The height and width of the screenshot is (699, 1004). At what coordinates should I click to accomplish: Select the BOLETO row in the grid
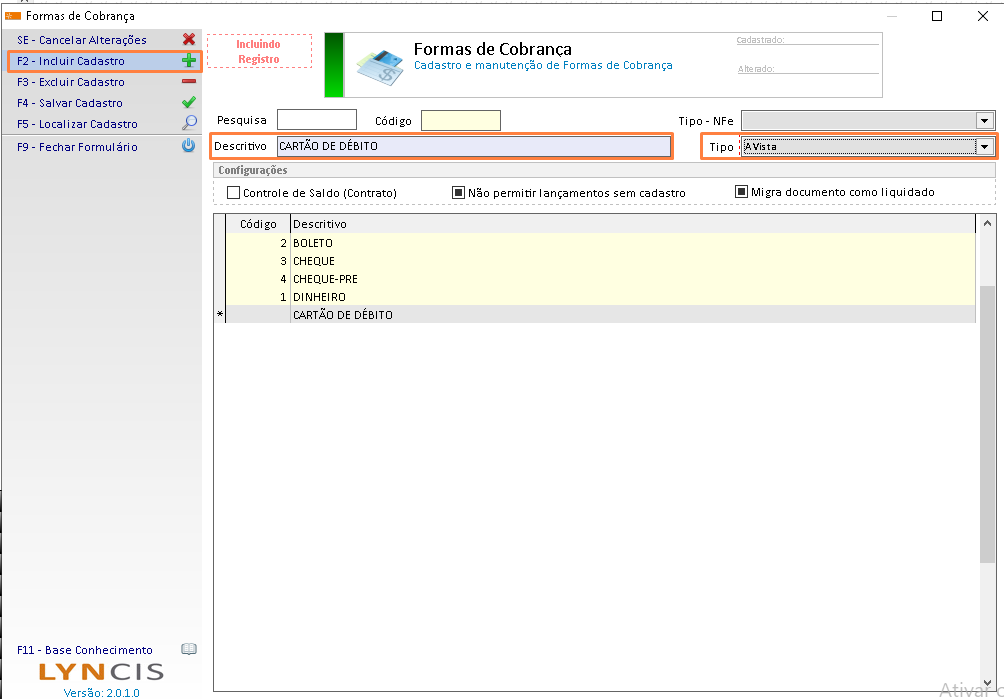click(313, 243)
